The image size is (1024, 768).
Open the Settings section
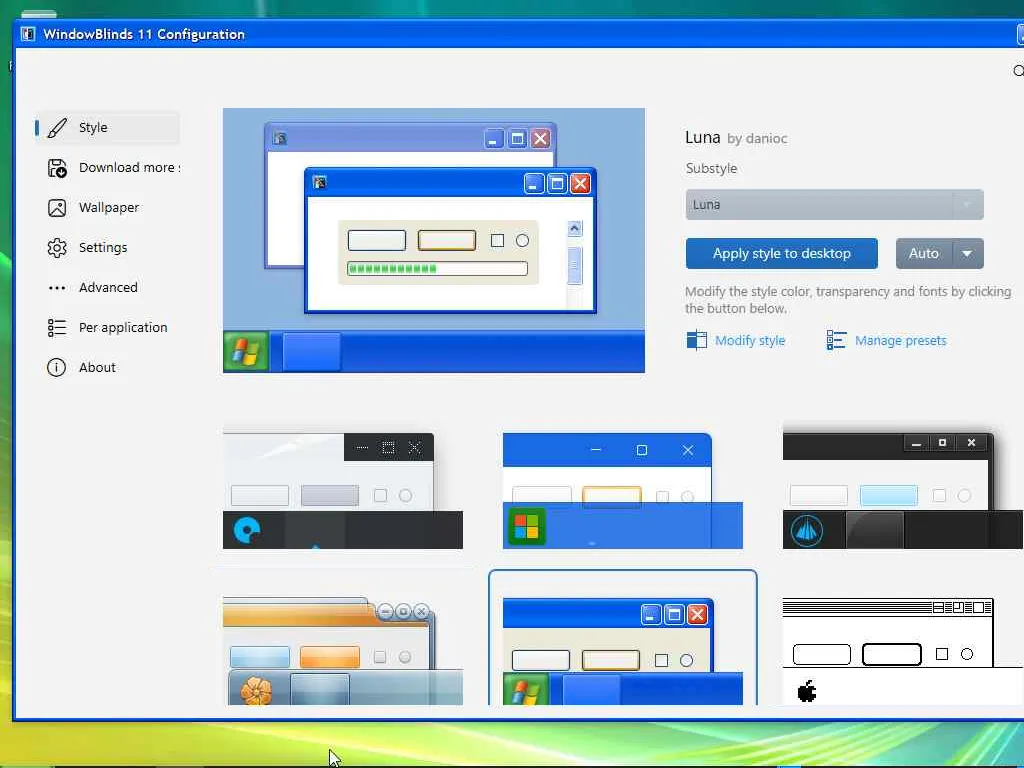108,248
